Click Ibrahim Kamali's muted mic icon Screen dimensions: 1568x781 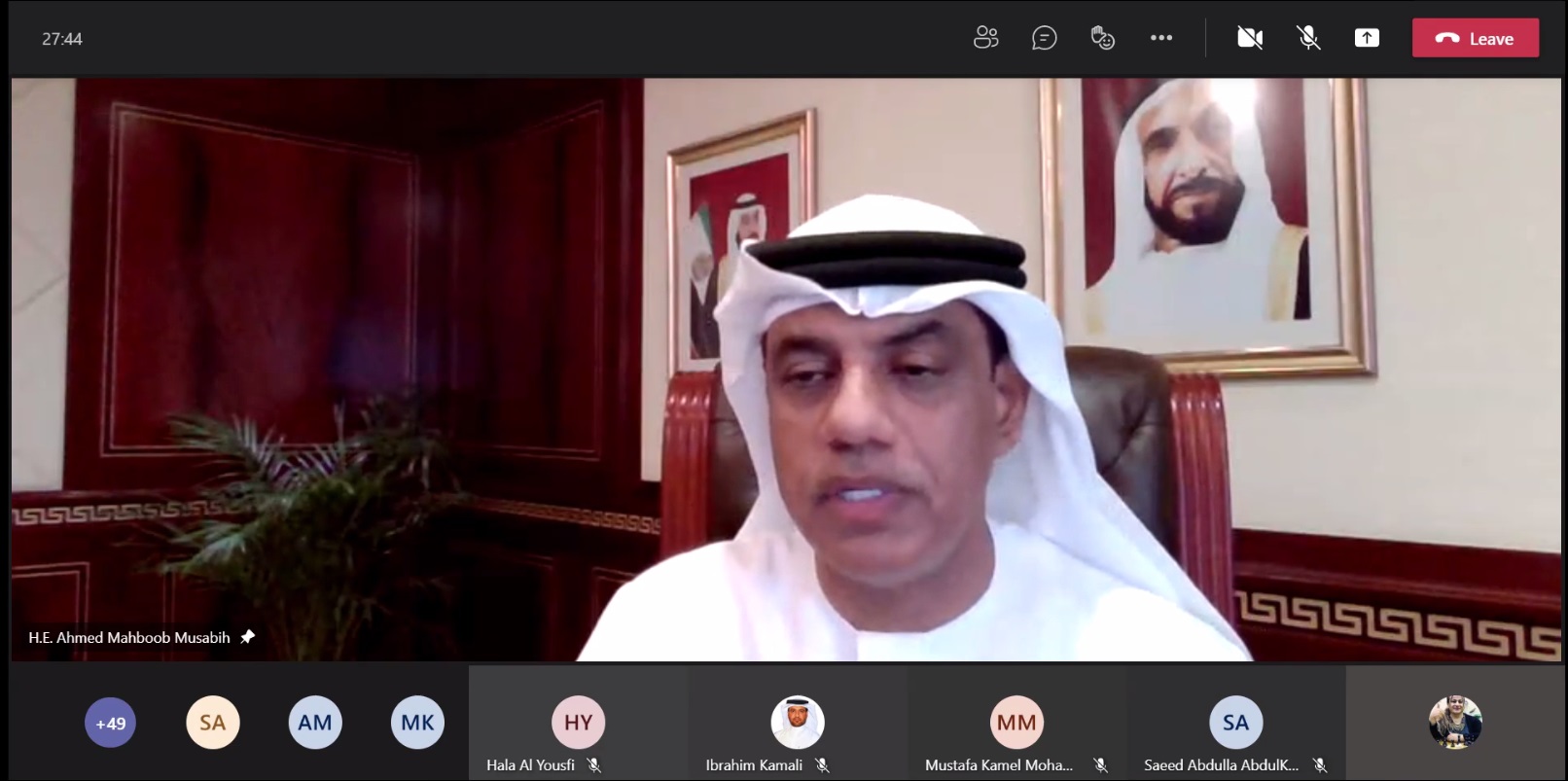(x=822, y=765)
